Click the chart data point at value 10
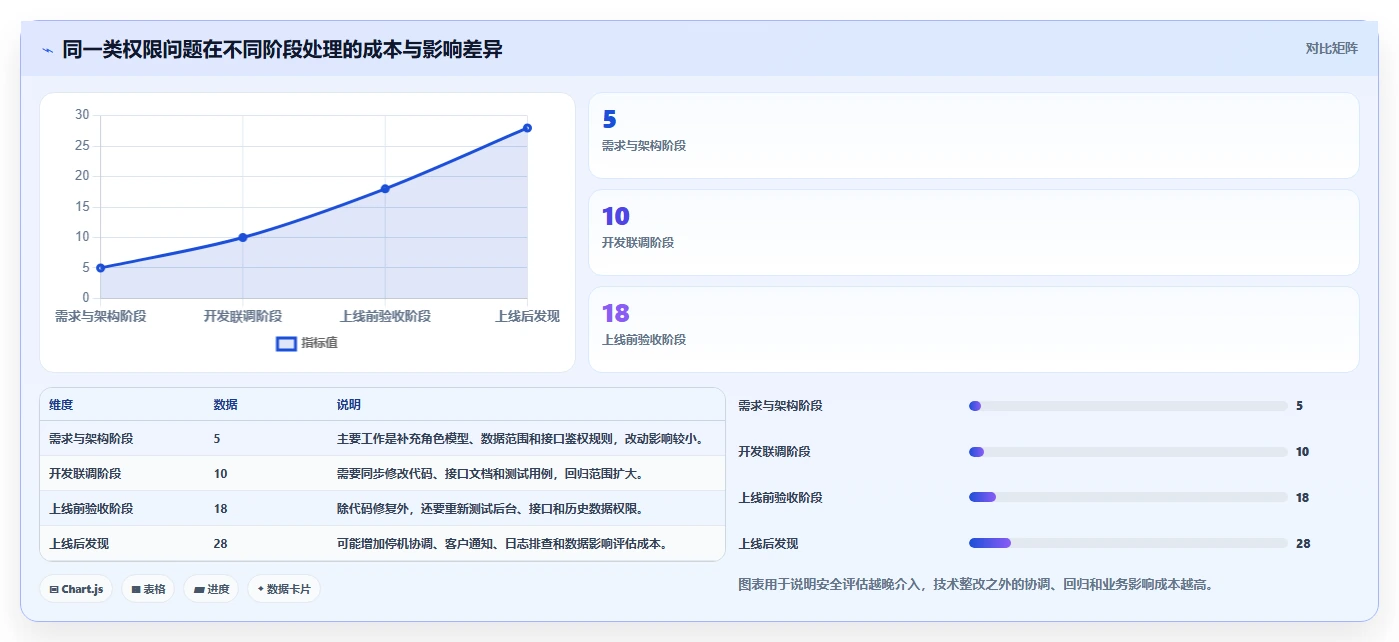The height and width of the screenshot is (642, 1399). pyautogui.click(x=243, y=237)
